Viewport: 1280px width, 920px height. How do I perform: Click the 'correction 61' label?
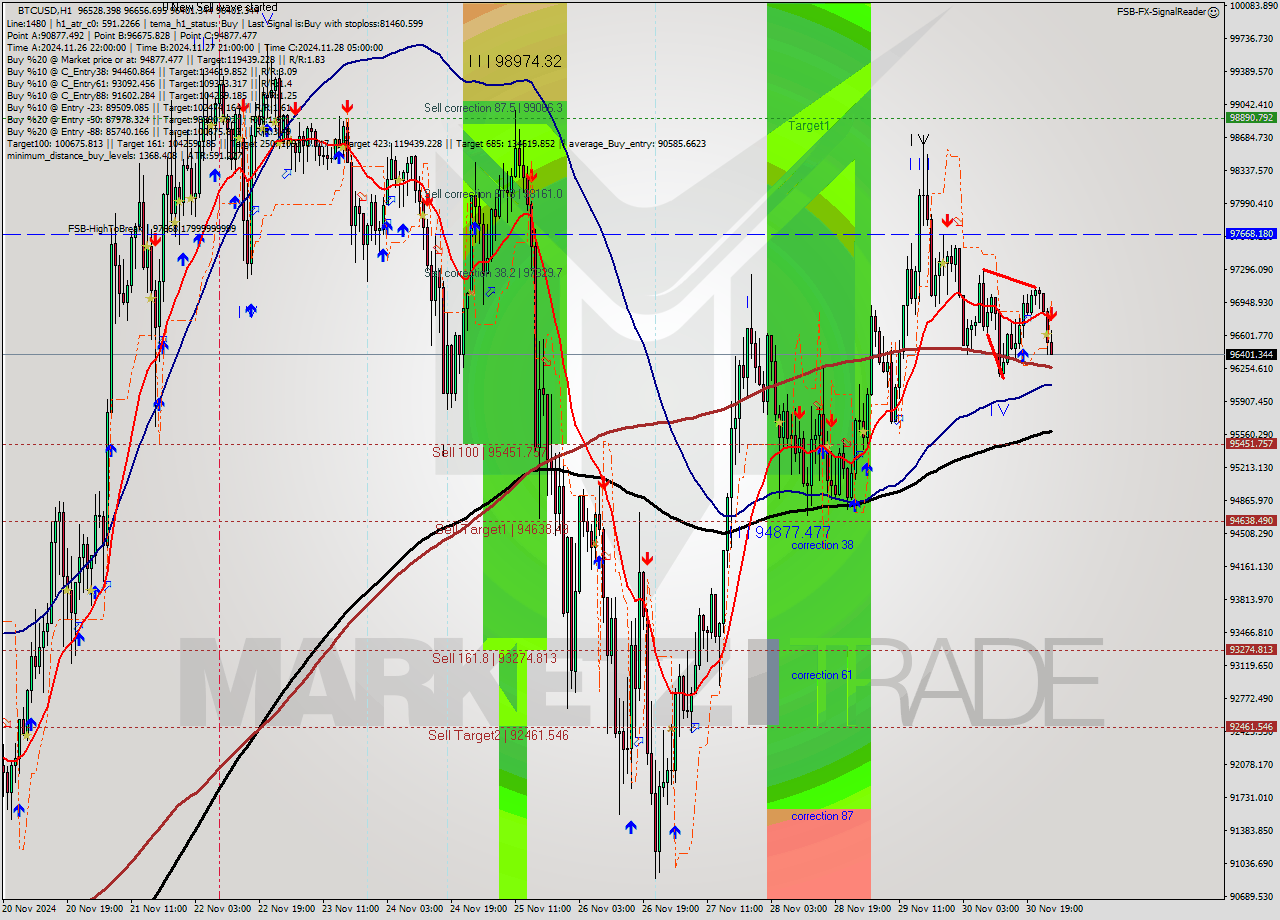[822, 675]
